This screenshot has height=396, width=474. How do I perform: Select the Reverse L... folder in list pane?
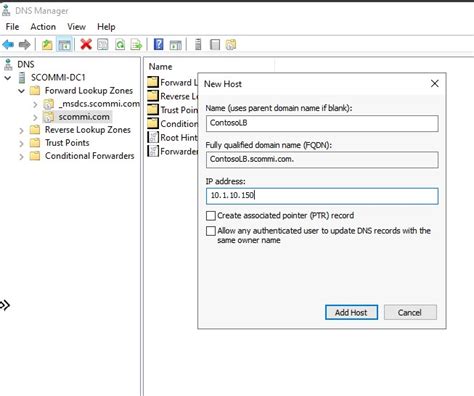click(172, 96)
